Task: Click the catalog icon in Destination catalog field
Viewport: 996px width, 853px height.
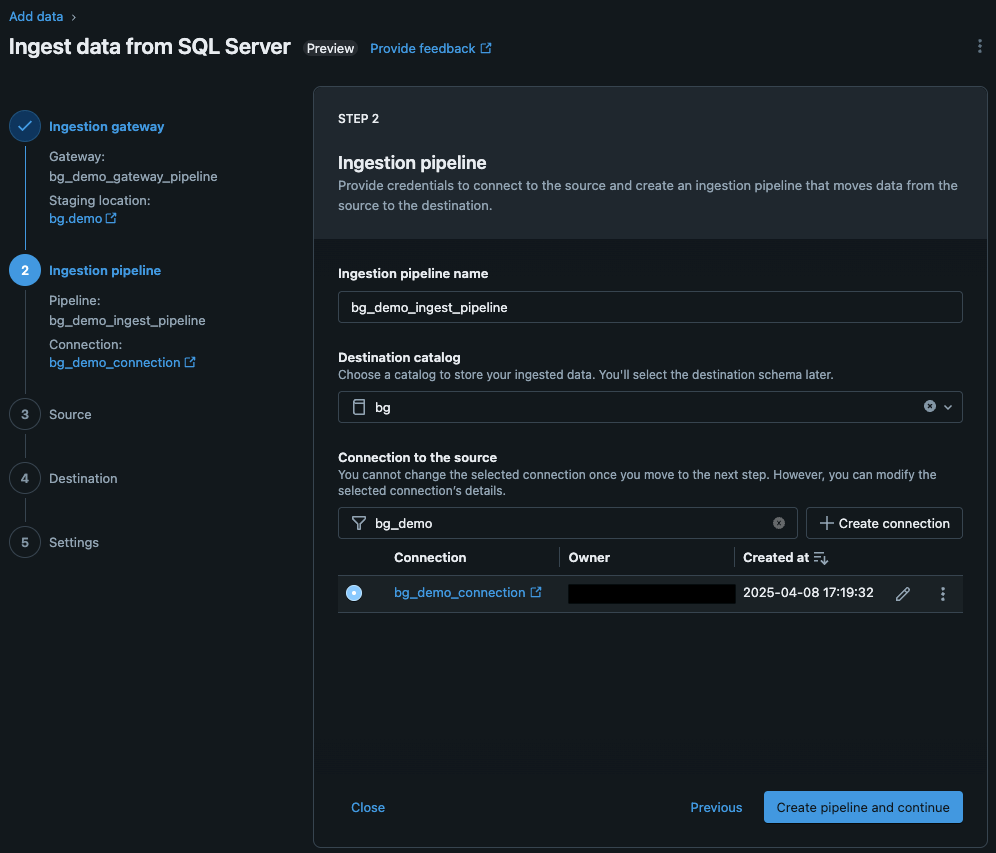Action: 359,407
